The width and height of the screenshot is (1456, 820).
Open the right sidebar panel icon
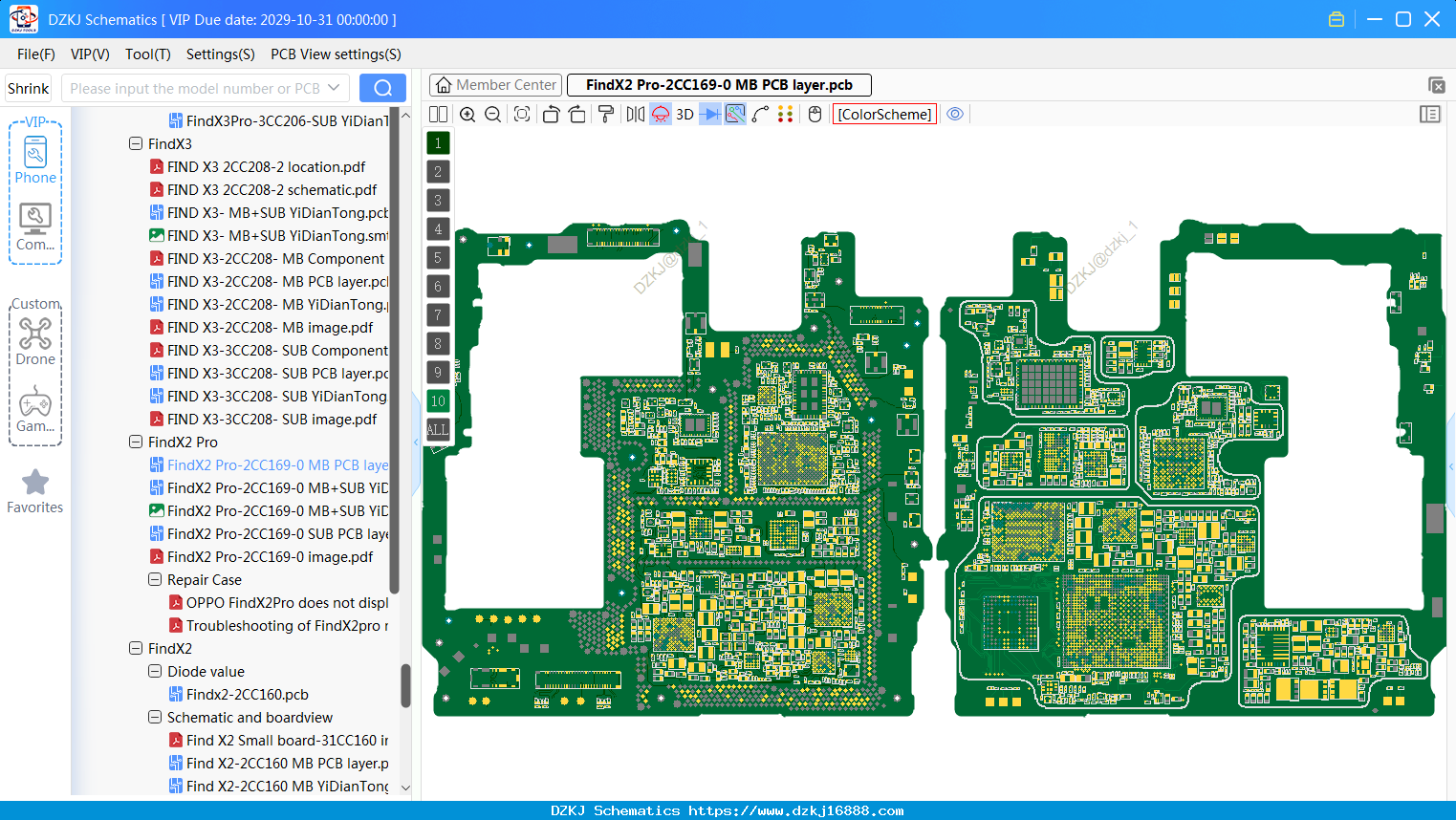(x=1430, y=115)
